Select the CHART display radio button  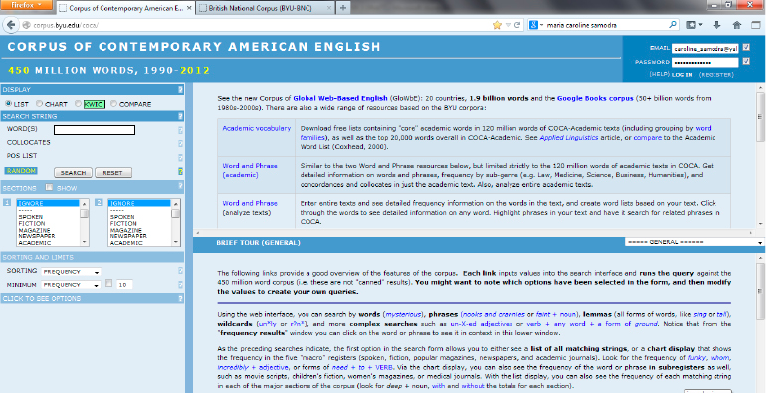tap(40, 104)
